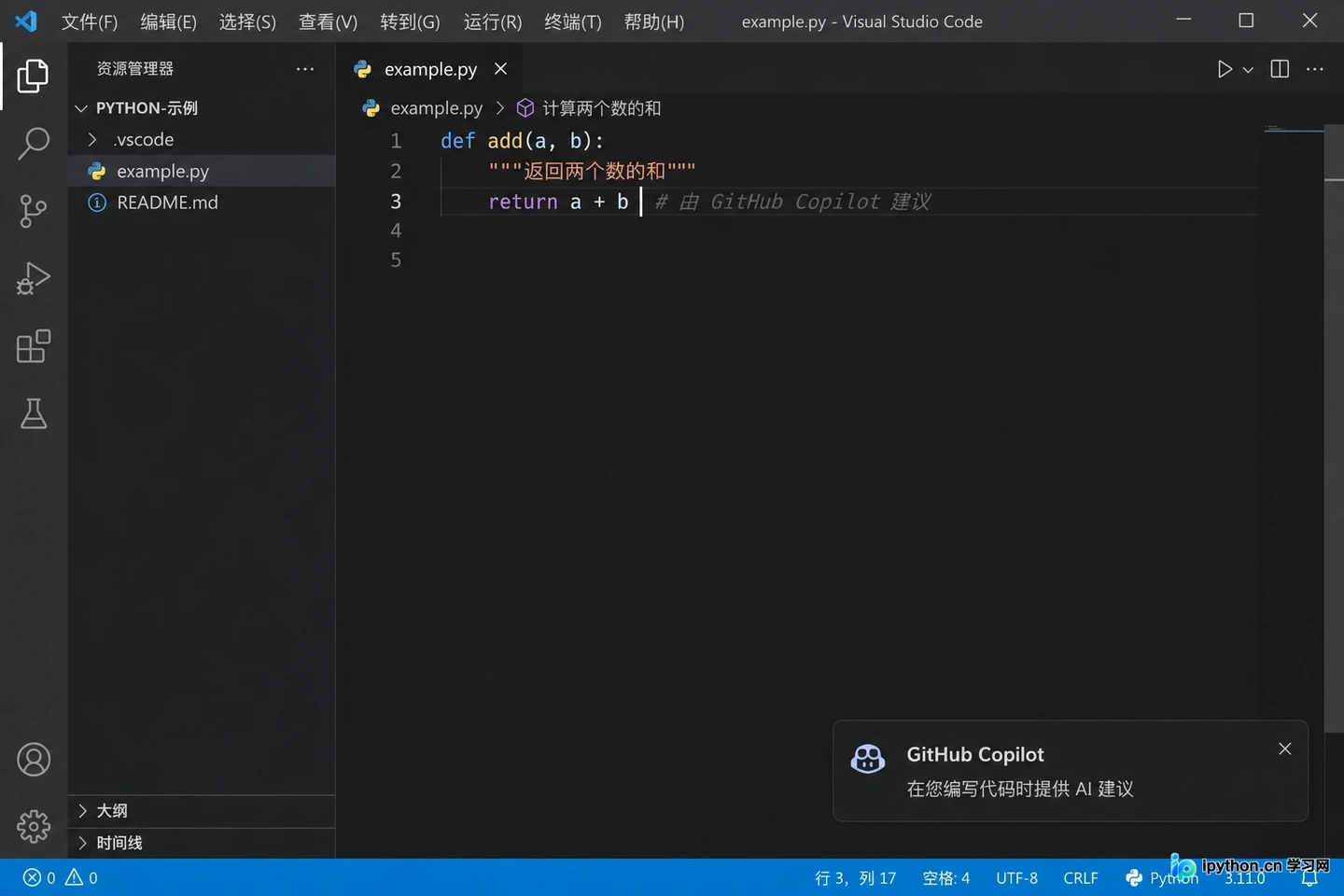Open the Explorer view in activity bar
This screenshot has width=1344, height=896.
click(x=34, y=76)
